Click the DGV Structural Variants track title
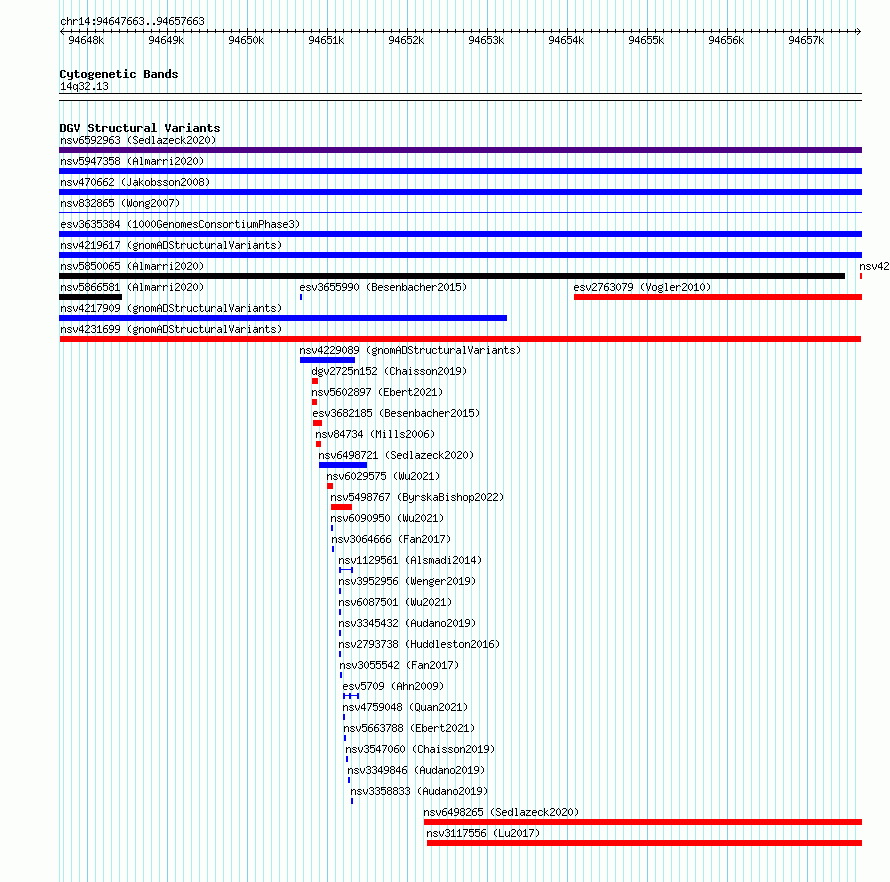The width and height of the screenshot is (890, 882). tap(140, 128)
